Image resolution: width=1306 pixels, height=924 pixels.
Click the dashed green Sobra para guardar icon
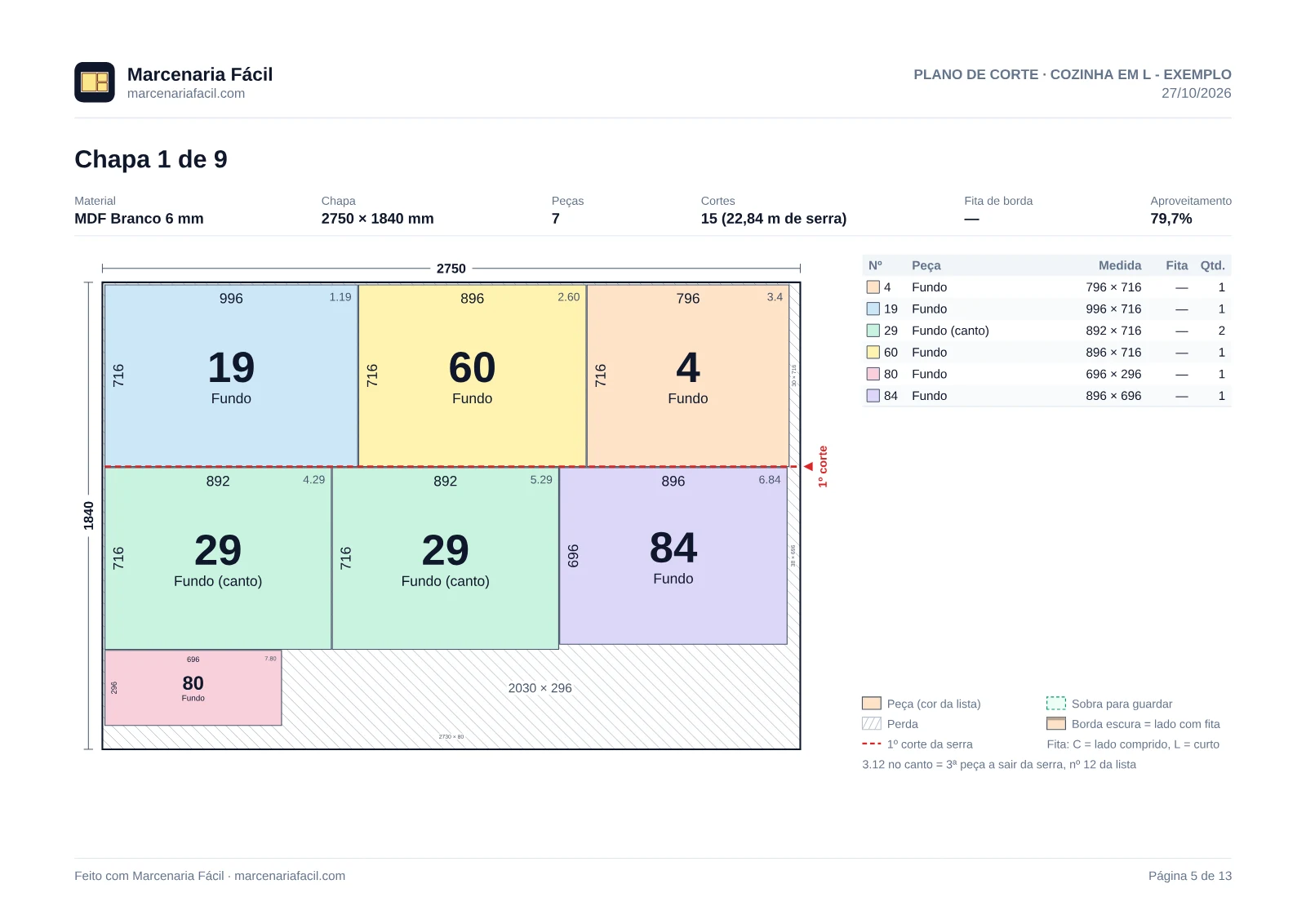(1056, 703)
